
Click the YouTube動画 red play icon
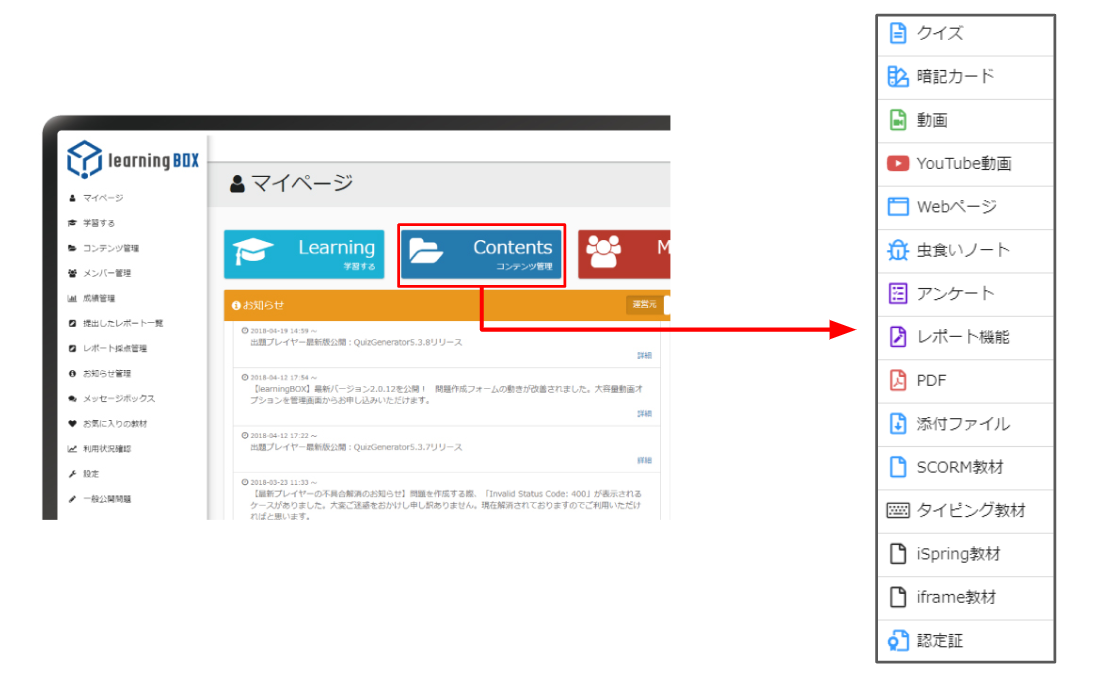tap(897, 163)
